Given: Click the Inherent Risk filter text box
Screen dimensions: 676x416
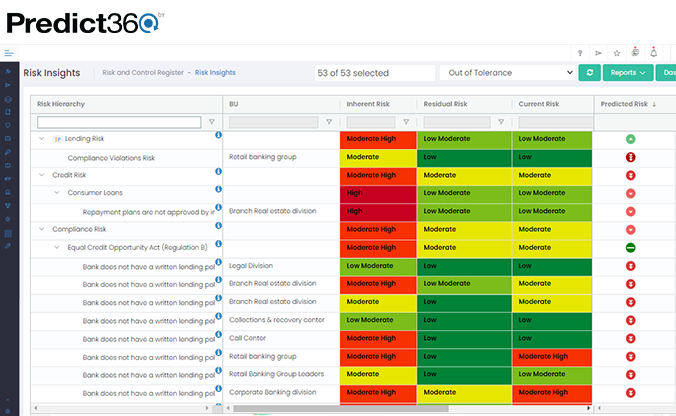Looking at the screenshot, I should [371, 122].
